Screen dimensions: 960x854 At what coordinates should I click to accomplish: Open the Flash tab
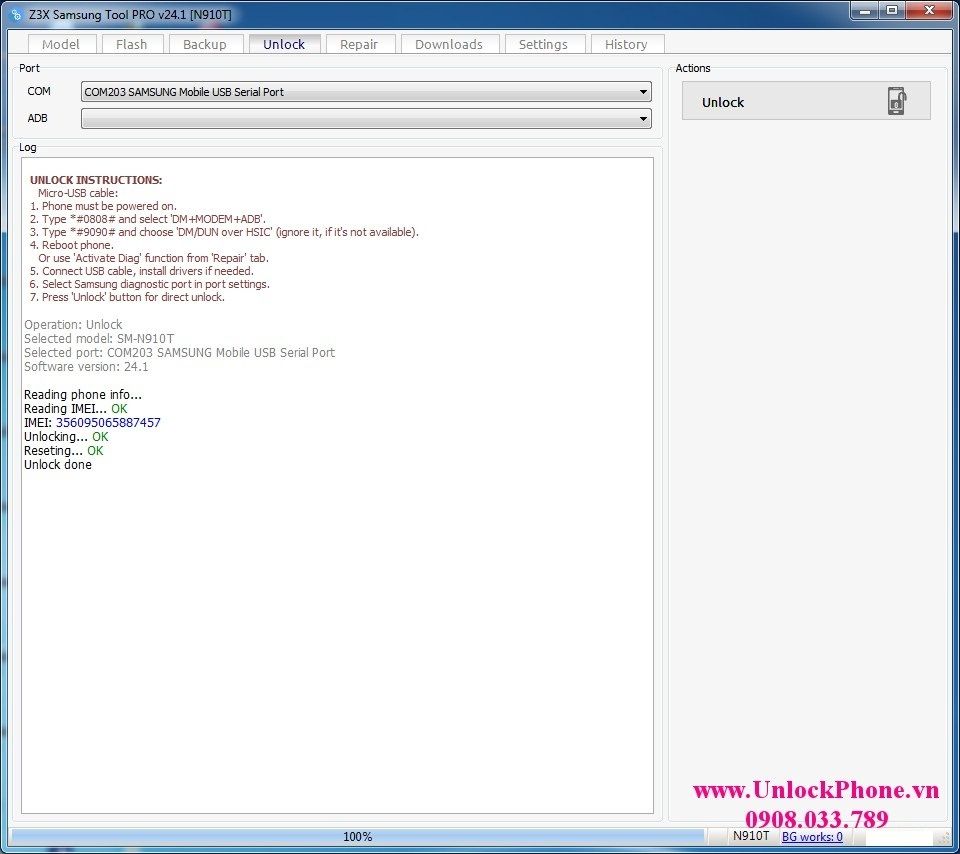point(131,44)
